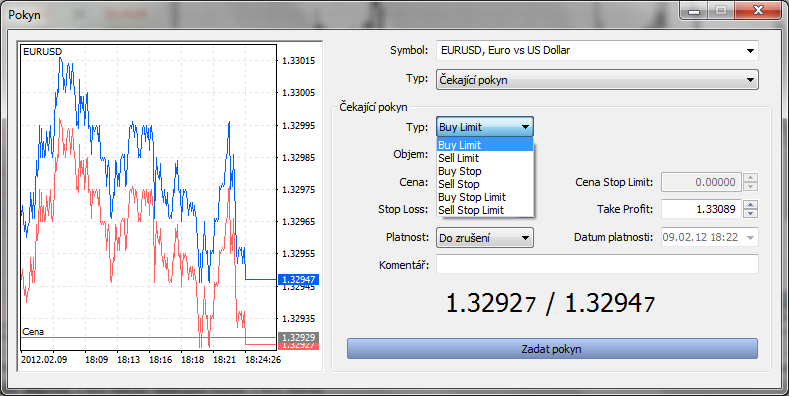Viewport: 789px width, 396px height.
Task: Select Sell Limit from the list
Action: (x=485, y=158)
